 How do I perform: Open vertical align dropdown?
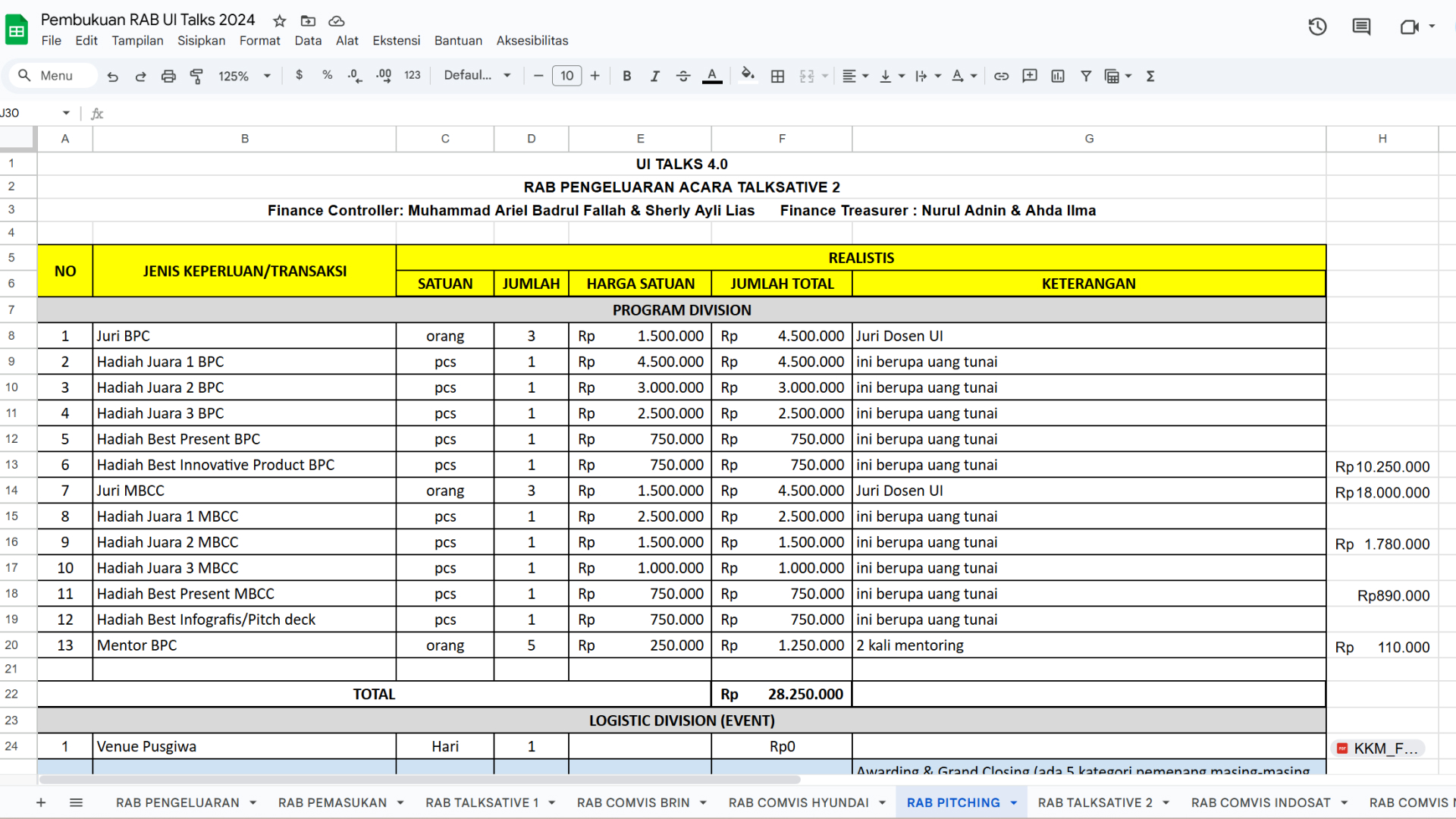(892, 76)
